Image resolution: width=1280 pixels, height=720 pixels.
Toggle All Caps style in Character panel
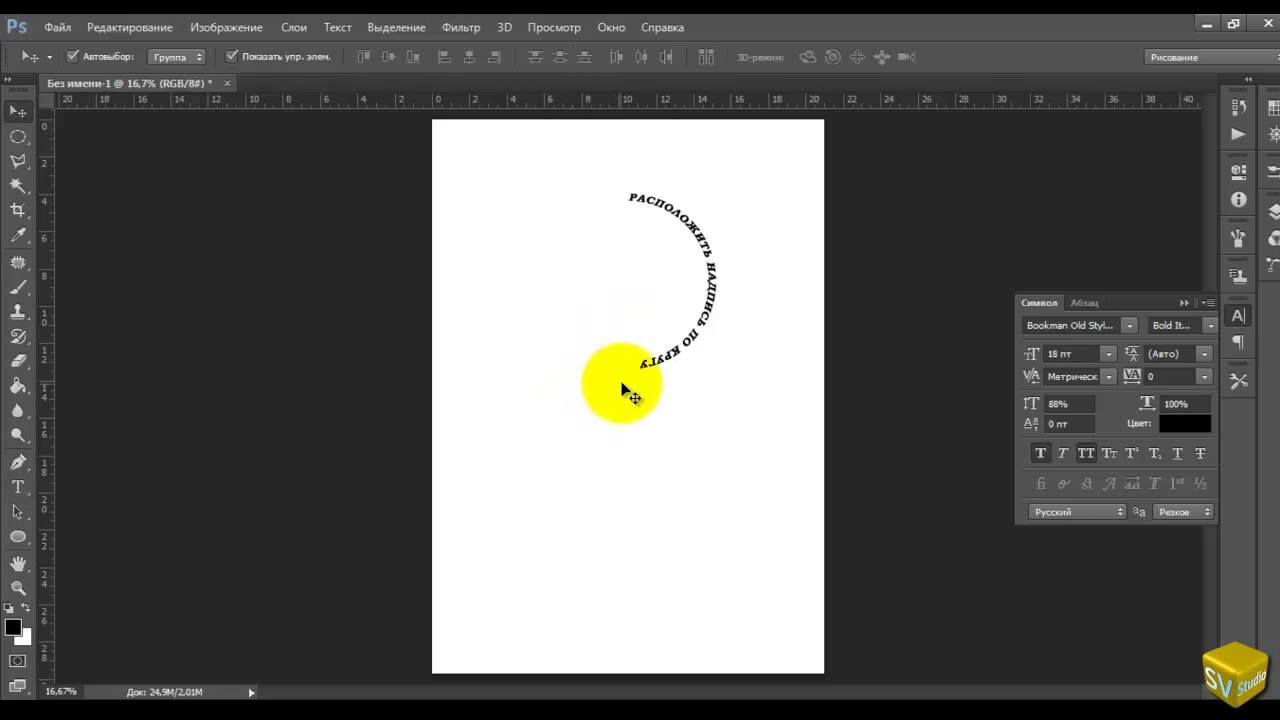tap(1086, 453)
